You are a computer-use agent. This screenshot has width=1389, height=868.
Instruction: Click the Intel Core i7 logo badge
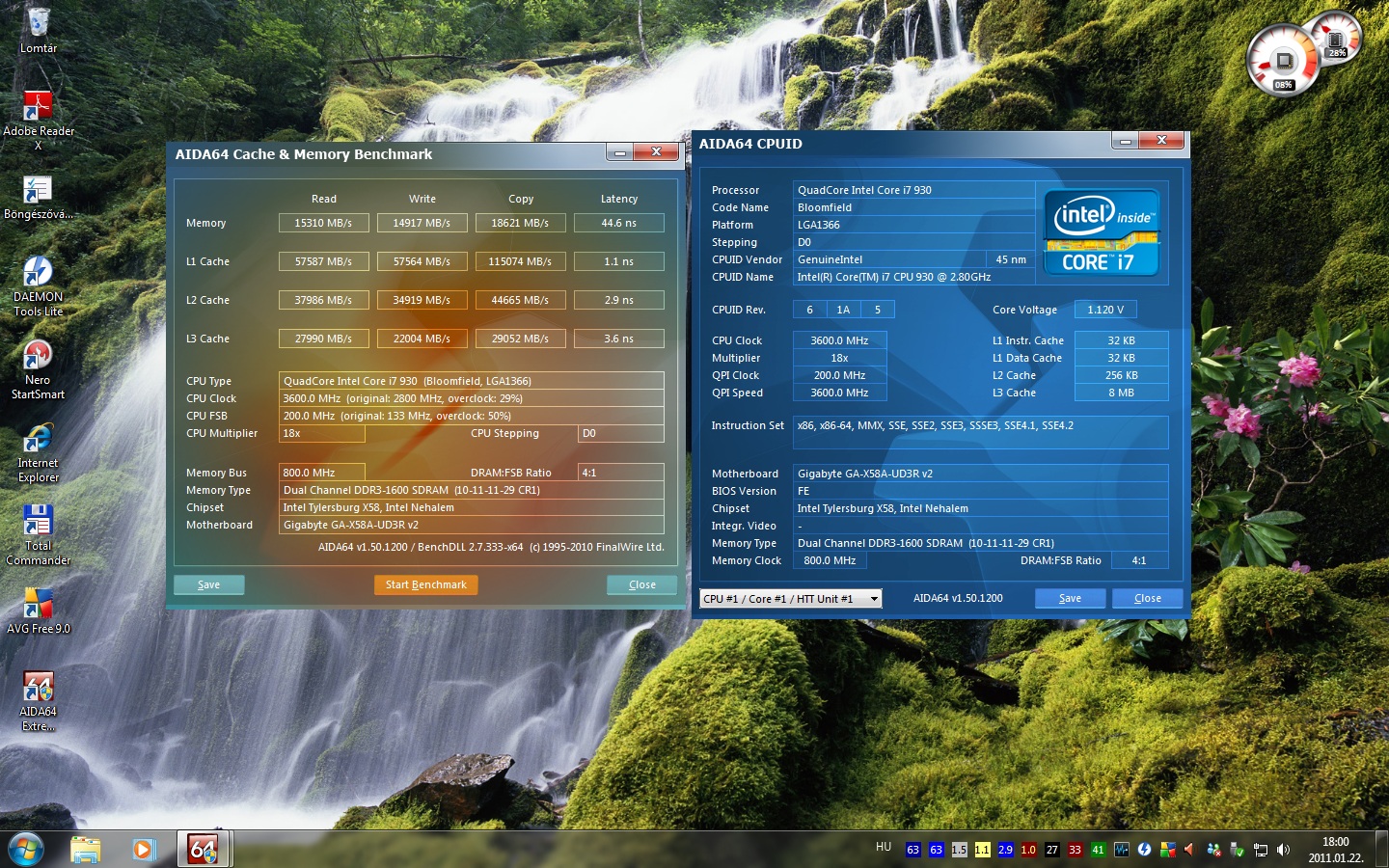(x=1102, y=232)
